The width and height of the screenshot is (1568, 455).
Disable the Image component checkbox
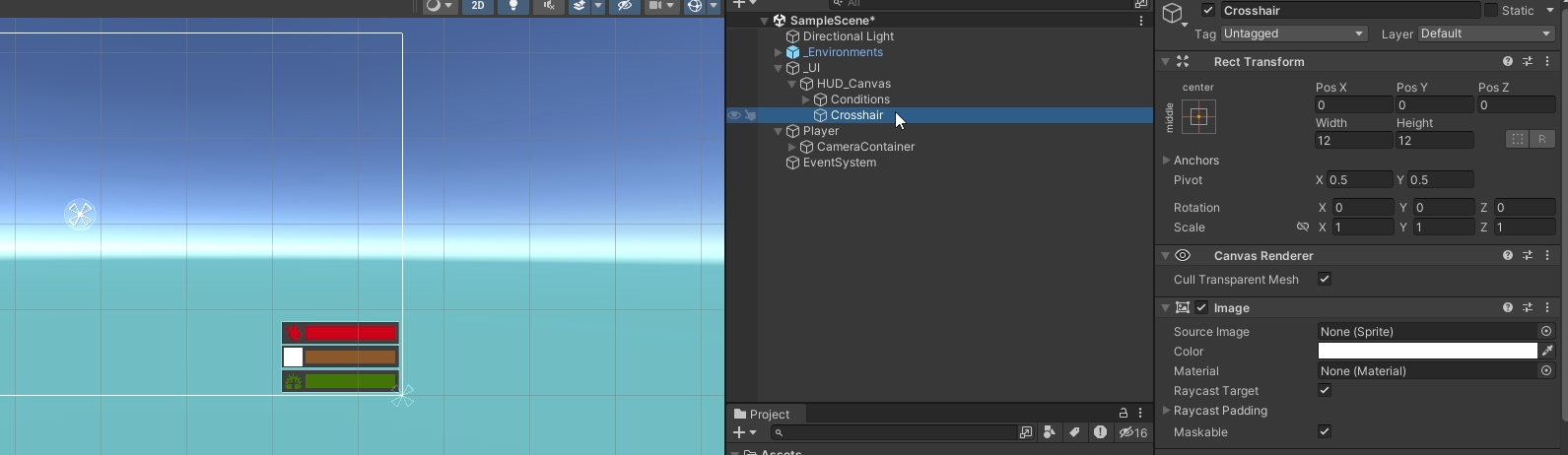[x=1201, y=307]
